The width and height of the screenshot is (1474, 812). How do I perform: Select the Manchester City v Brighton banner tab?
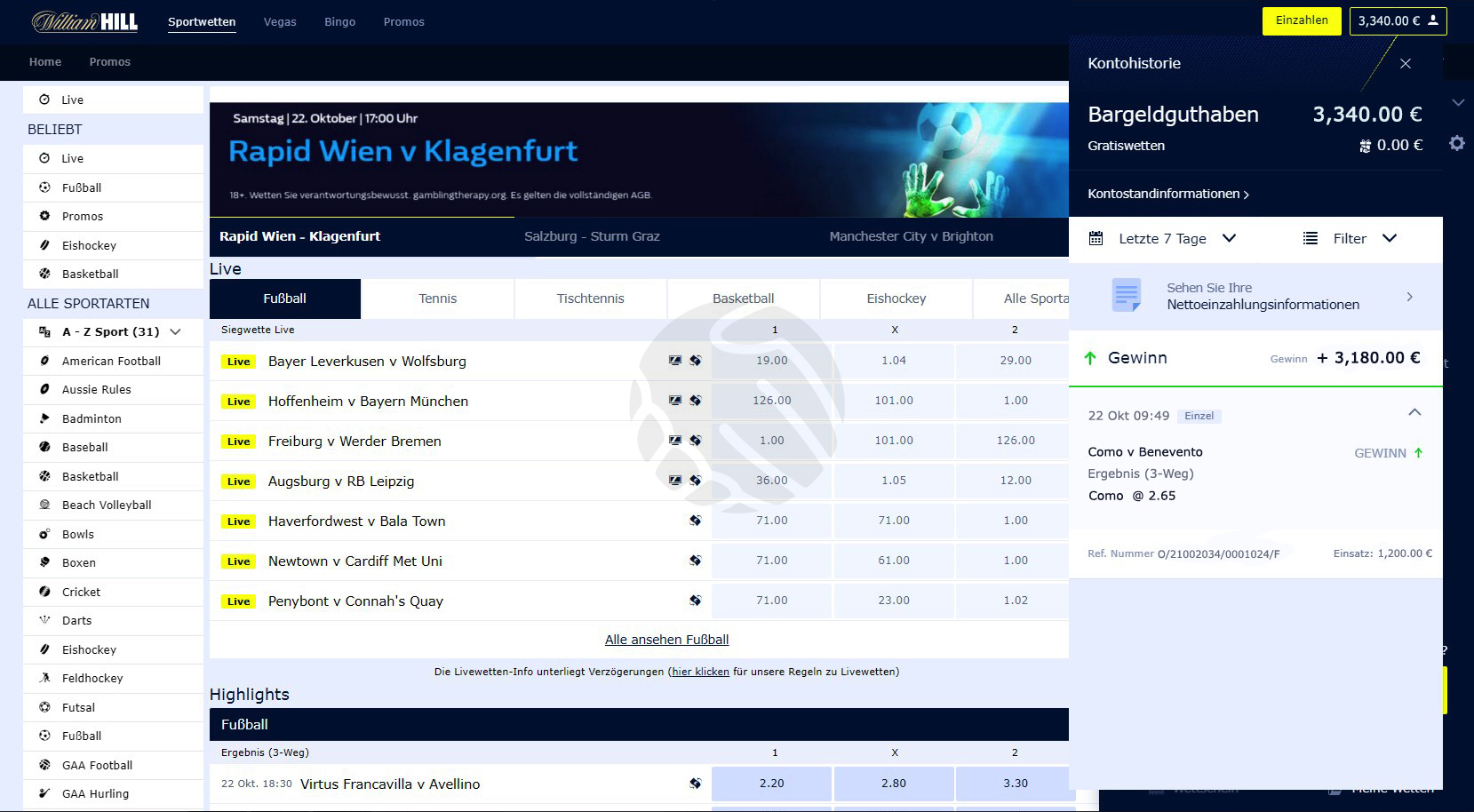coord(912,236)
